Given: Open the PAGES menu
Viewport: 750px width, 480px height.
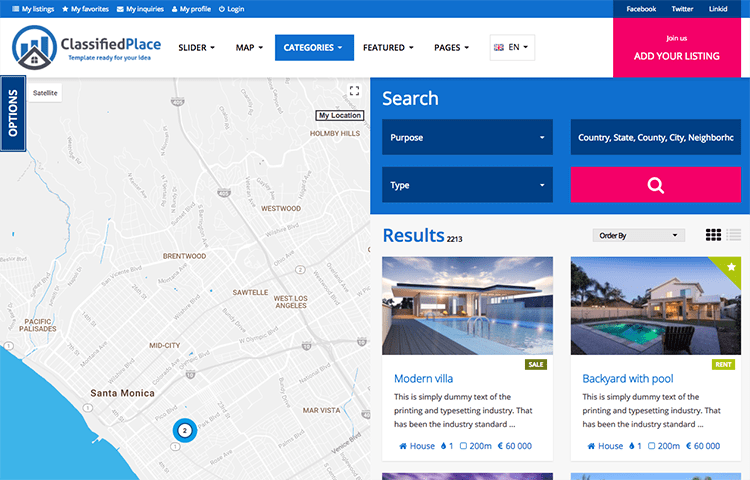Looking at the screenshot, I should coord(451,48).
